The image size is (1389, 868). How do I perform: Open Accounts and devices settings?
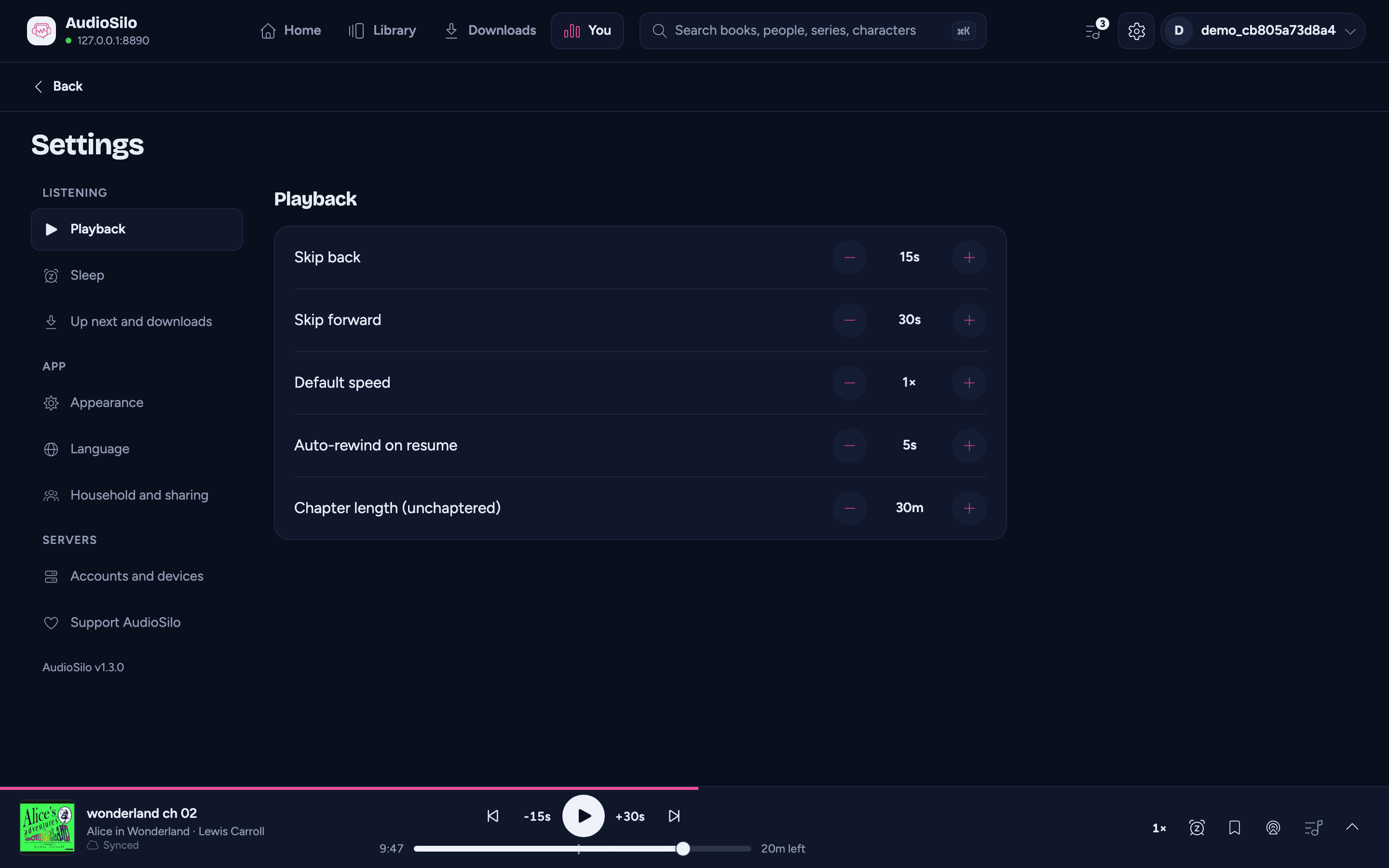point(136,576)
